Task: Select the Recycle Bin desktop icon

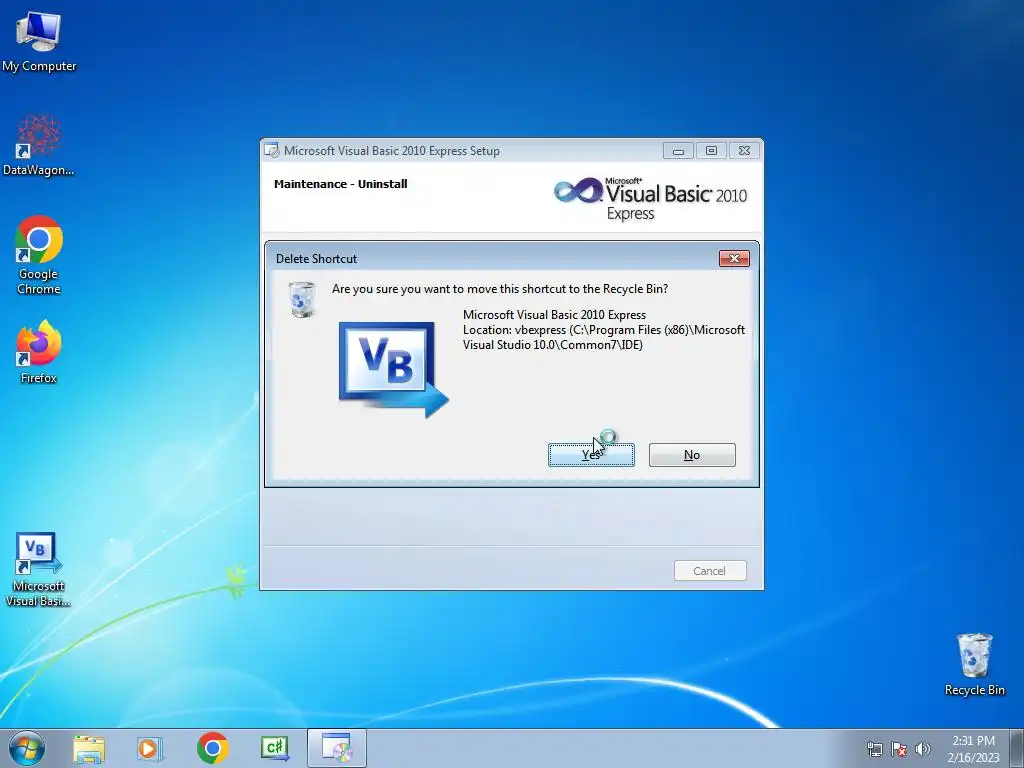Action: [x=974, y=664]
